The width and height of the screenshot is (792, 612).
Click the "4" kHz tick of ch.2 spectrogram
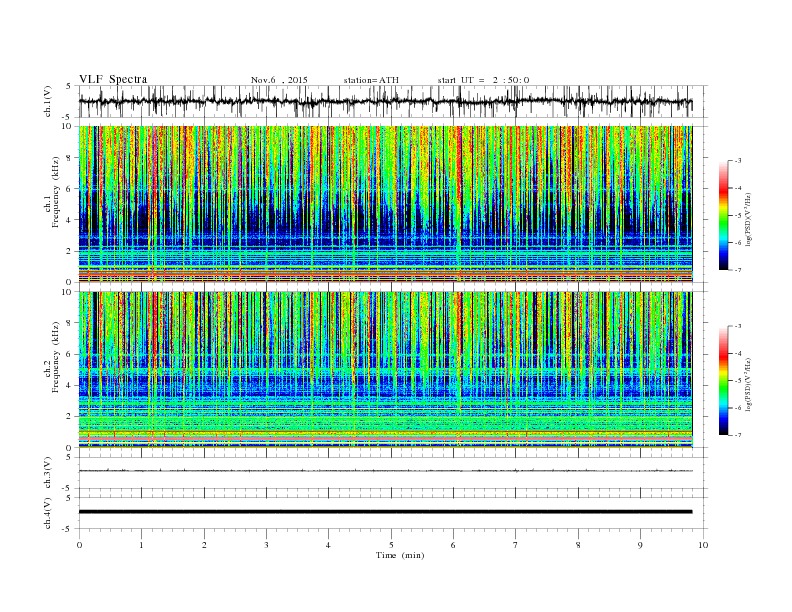click(69, 385)
